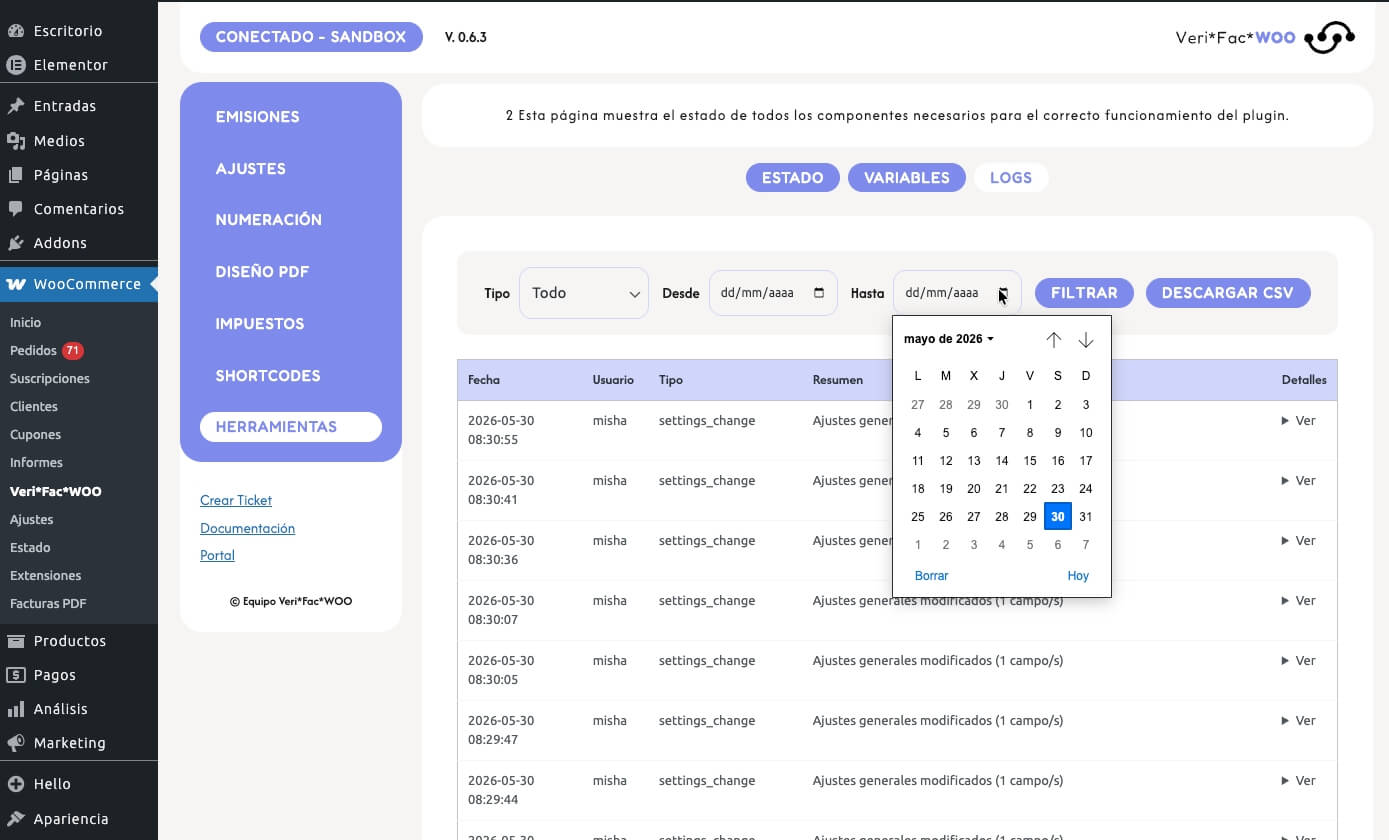This screenshot has width=1389, height=840.
Task: Switch to the VARIABLES tab
Action: coord(907,178)
